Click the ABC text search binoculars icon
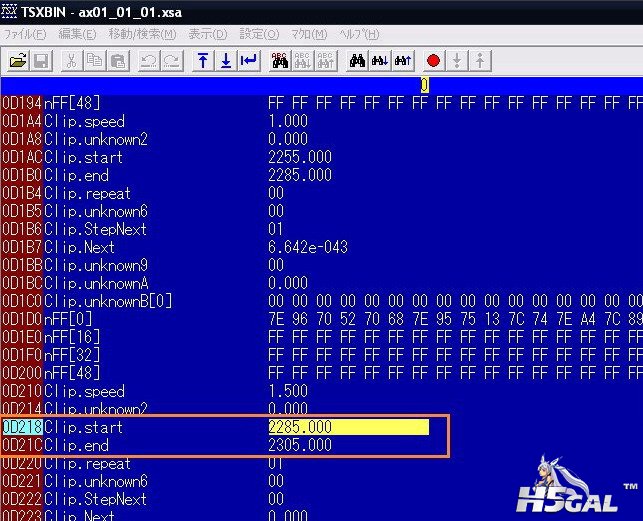643x521 pixels. click(279, 61)
